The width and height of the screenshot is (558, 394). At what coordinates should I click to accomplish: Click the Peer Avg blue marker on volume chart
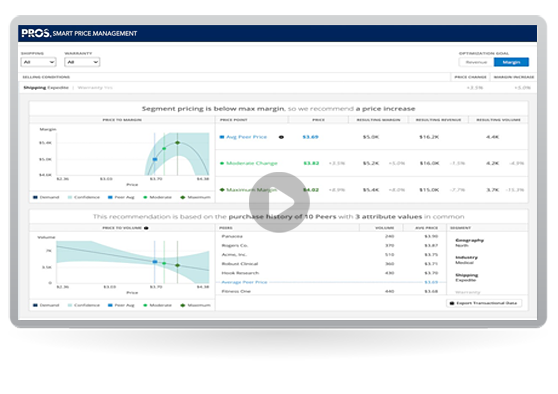tap(155, 262)
